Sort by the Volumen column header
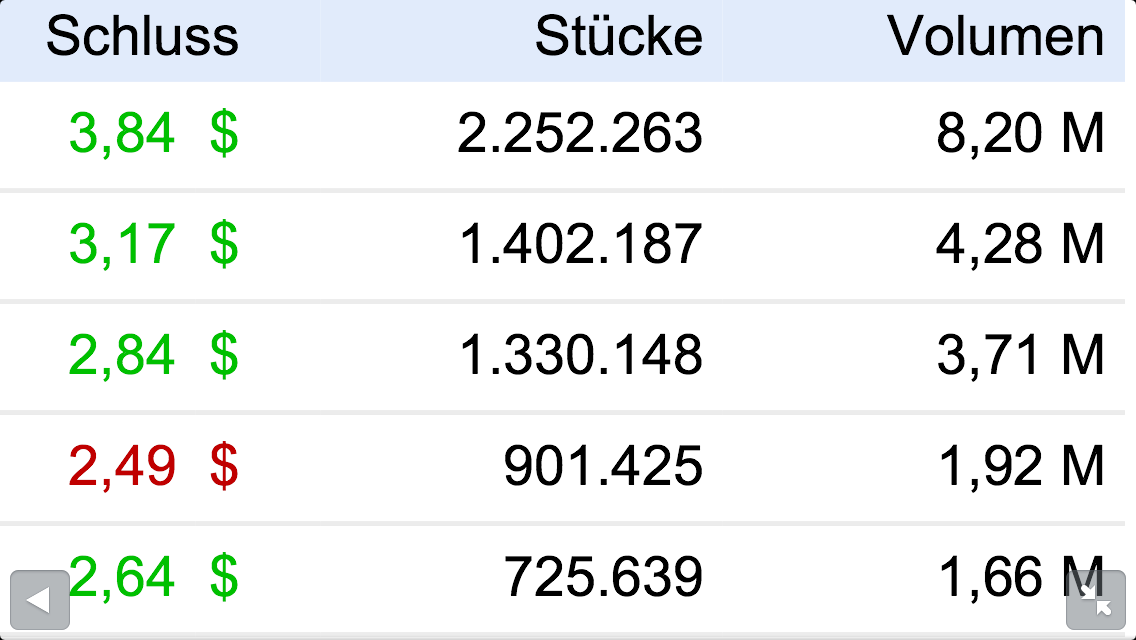The height and width of the screenshot is (640, 1136). point(996,37)
